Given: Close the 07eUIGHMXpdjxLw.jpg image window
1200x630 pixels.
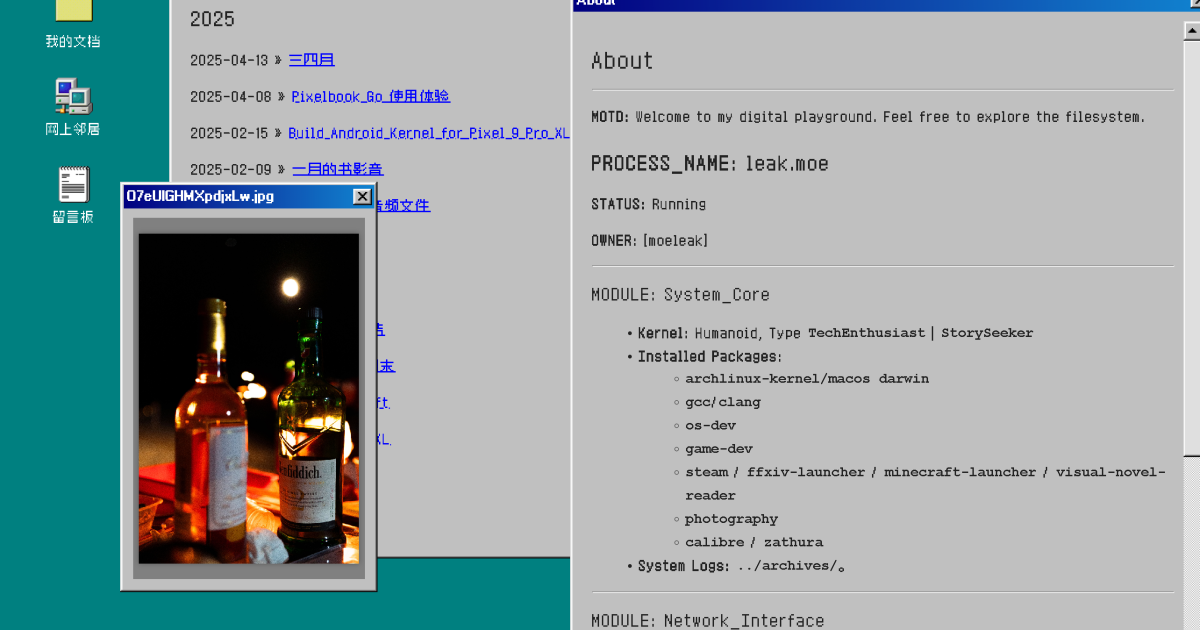Looking at the screenshot, I should click(x=361, y=196).
